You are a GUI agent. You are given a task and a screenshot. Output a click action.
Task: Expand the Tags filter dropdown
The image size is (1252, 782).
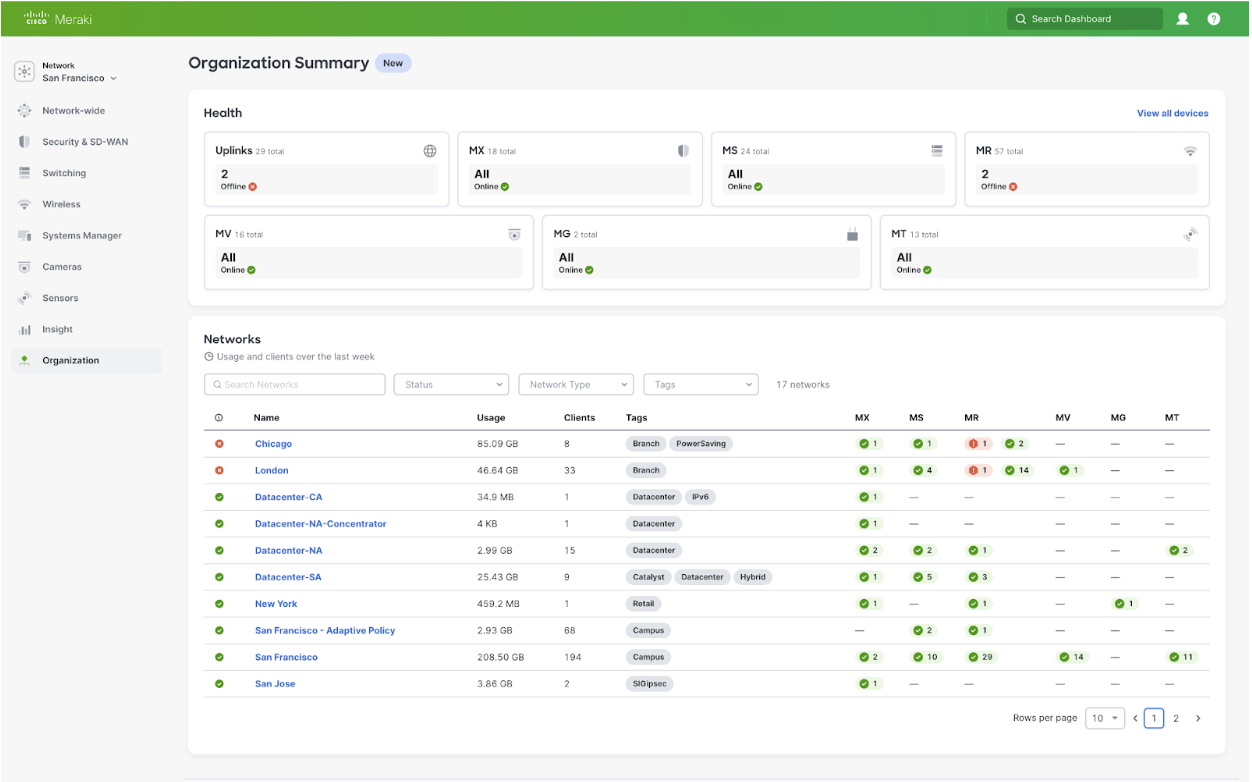click(x=700, y=385)
